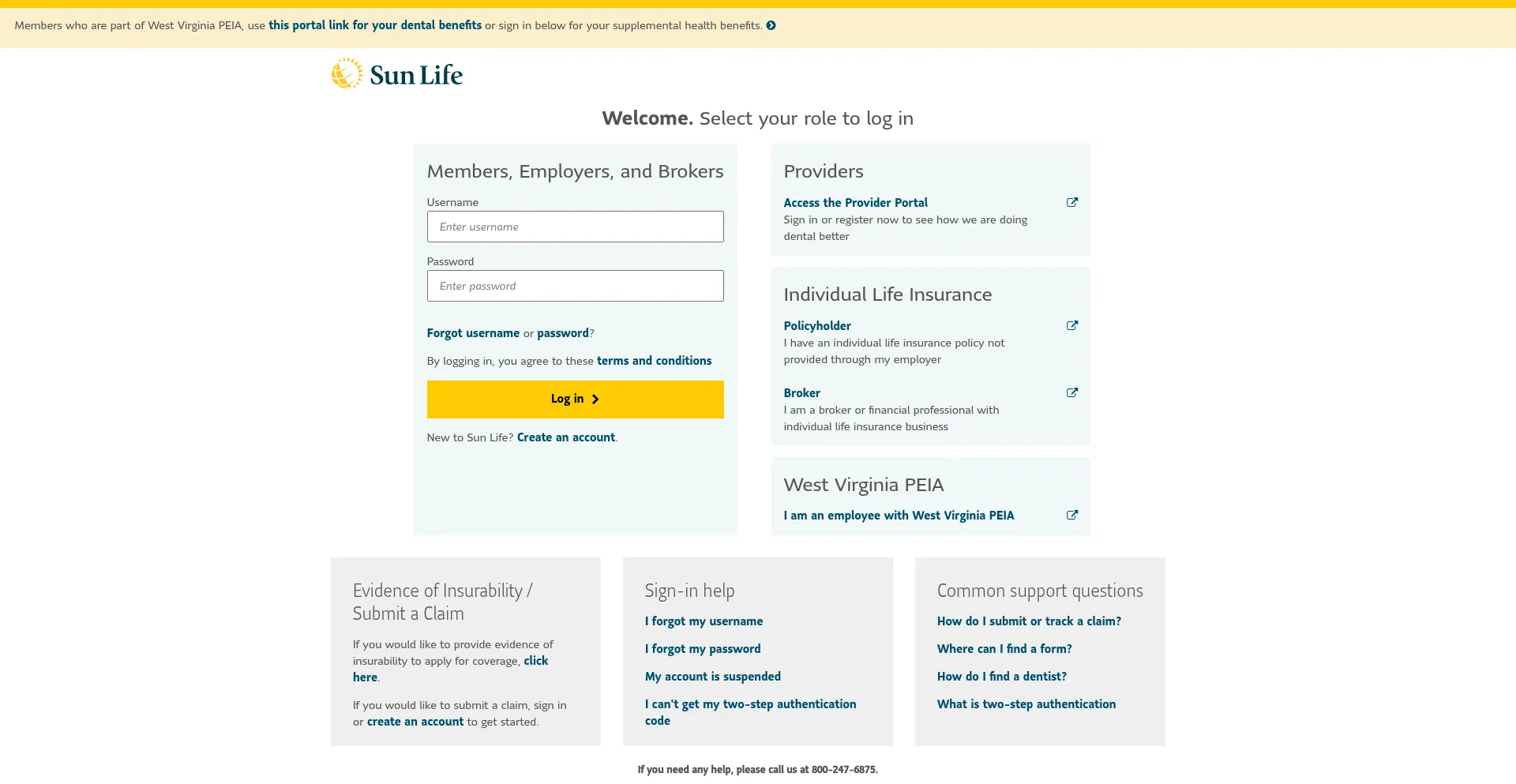
Task: Click the external link icon beside West Virginia PEIA employee link
Action: pyautogui.click(x=1071, y=515)
